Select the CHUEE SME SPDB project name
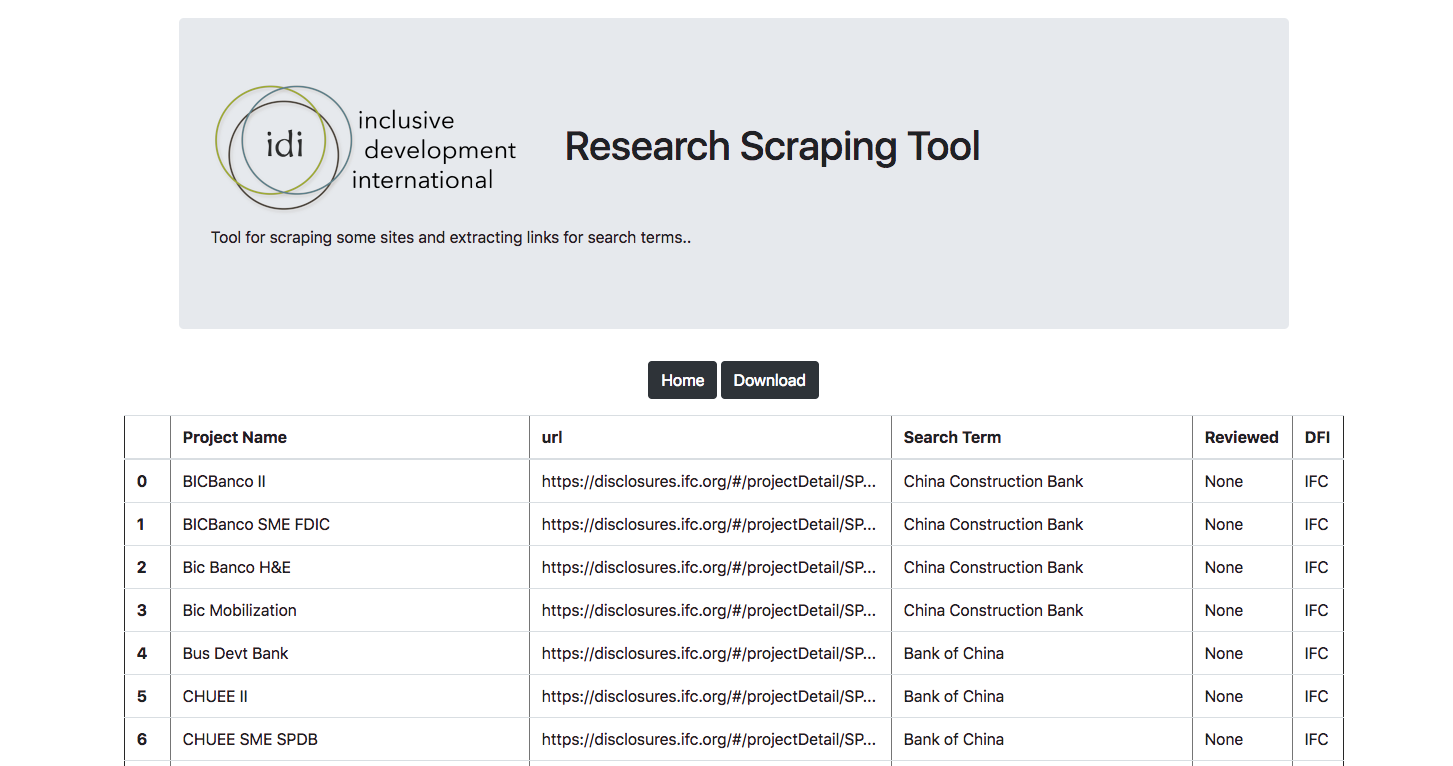Image resolution: width=1453 pixels, height=766 pixels. click(250, 739)
